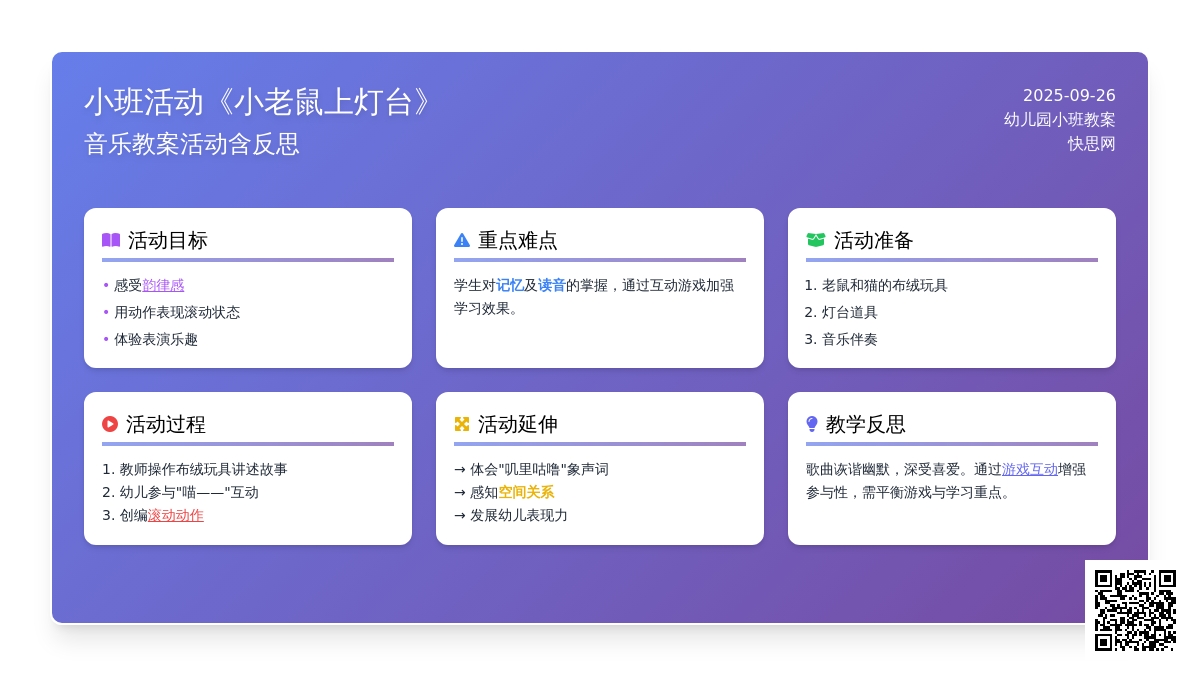
Task: Click the 快思网 source text
Action: [1091, 144]
